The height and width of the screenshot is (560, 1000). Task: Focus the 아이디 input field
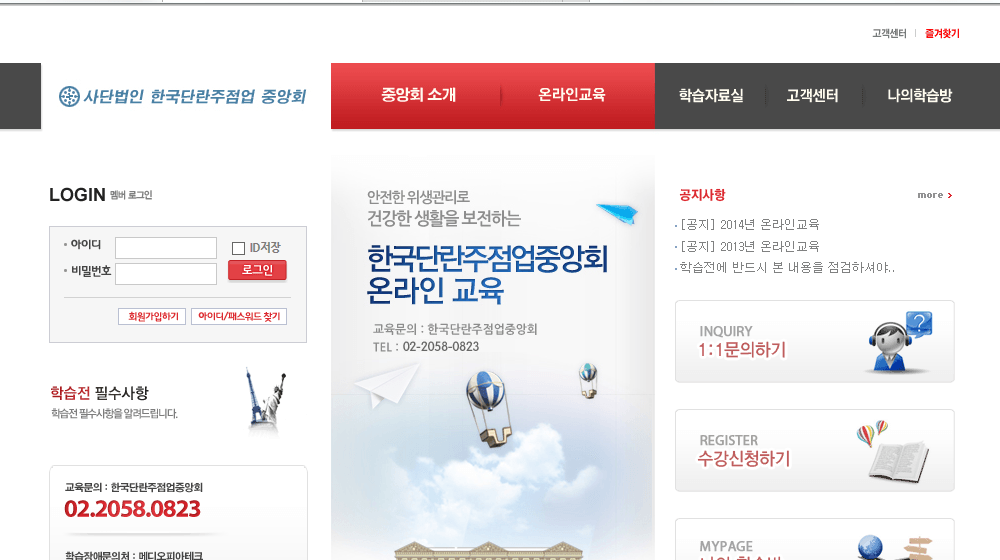[166, 247]
